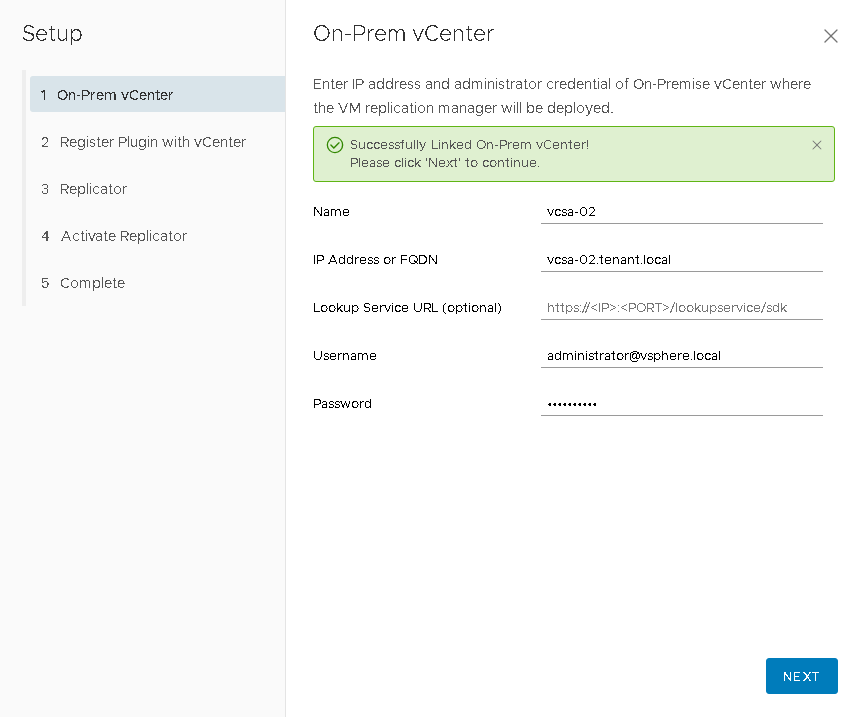The height and width of the screenshot is (717, 861).
Task: Click the green success checkmark icon
Action: point(335,145)
